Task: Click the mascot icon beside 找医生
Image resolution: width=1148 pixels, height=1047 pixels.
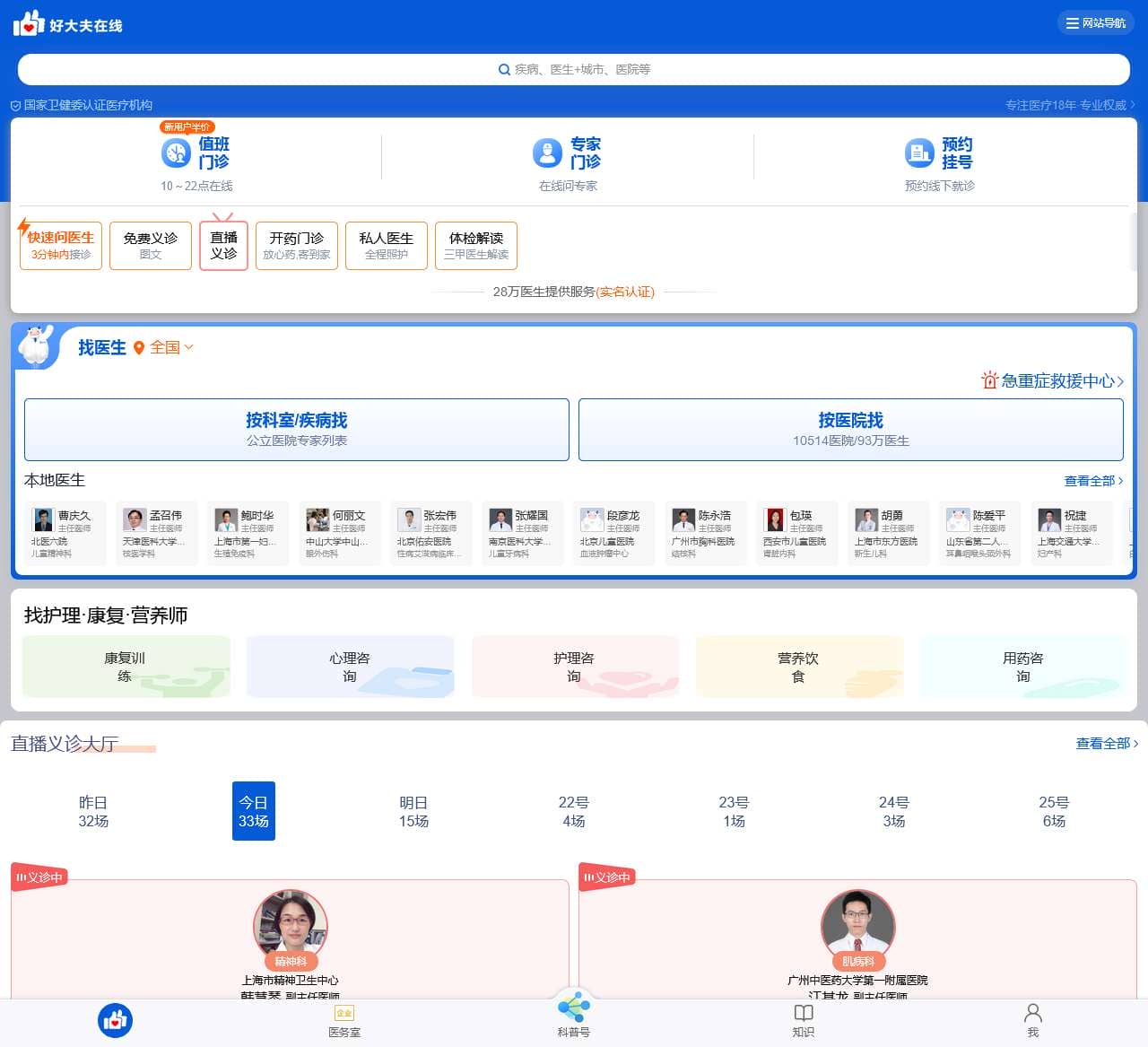Action: (x=36, y=345)
